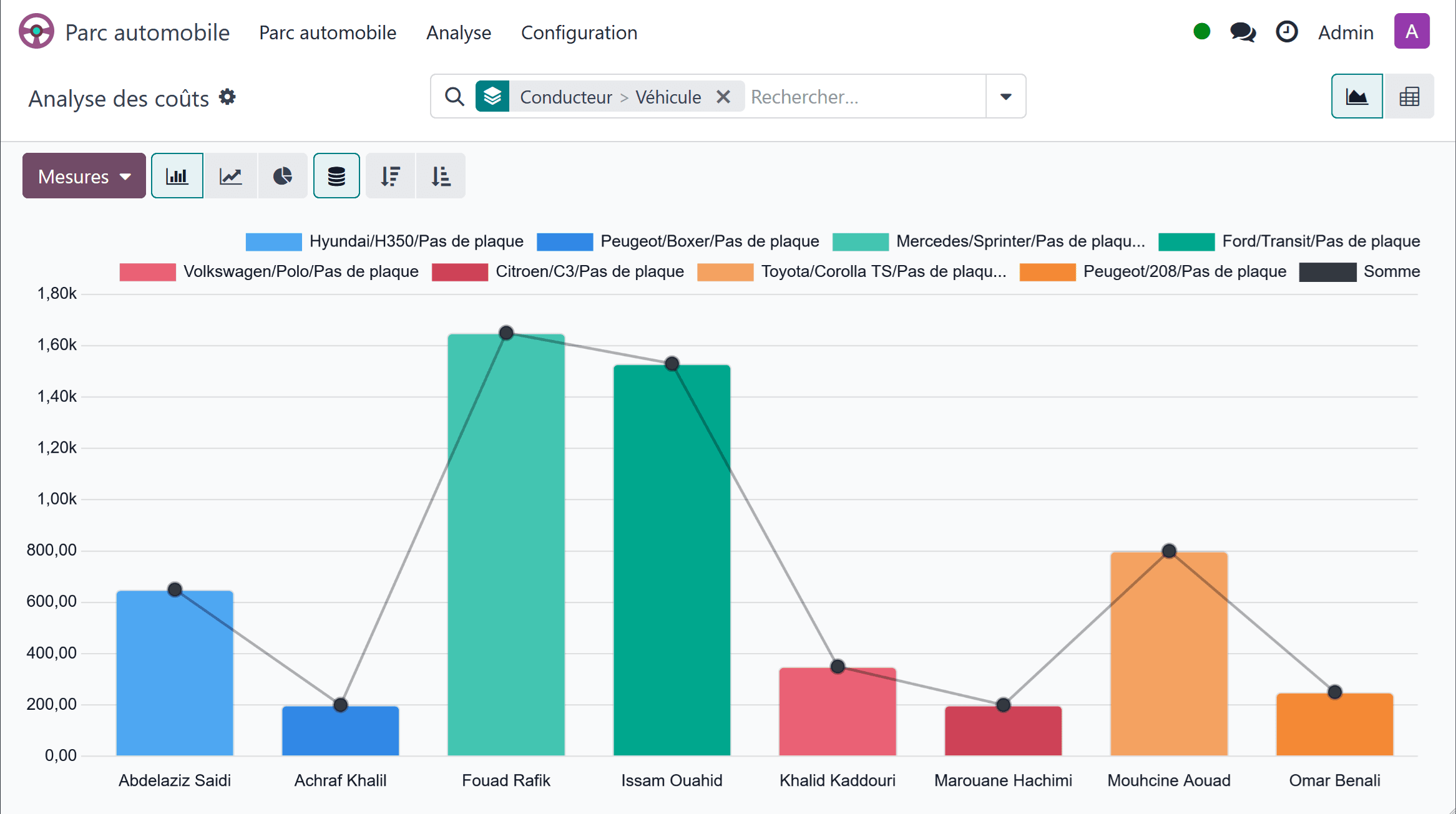Open search filter options dropdown arrow
The image size is (1456, 814).
pyautogui.click(x=1005, y=97)
